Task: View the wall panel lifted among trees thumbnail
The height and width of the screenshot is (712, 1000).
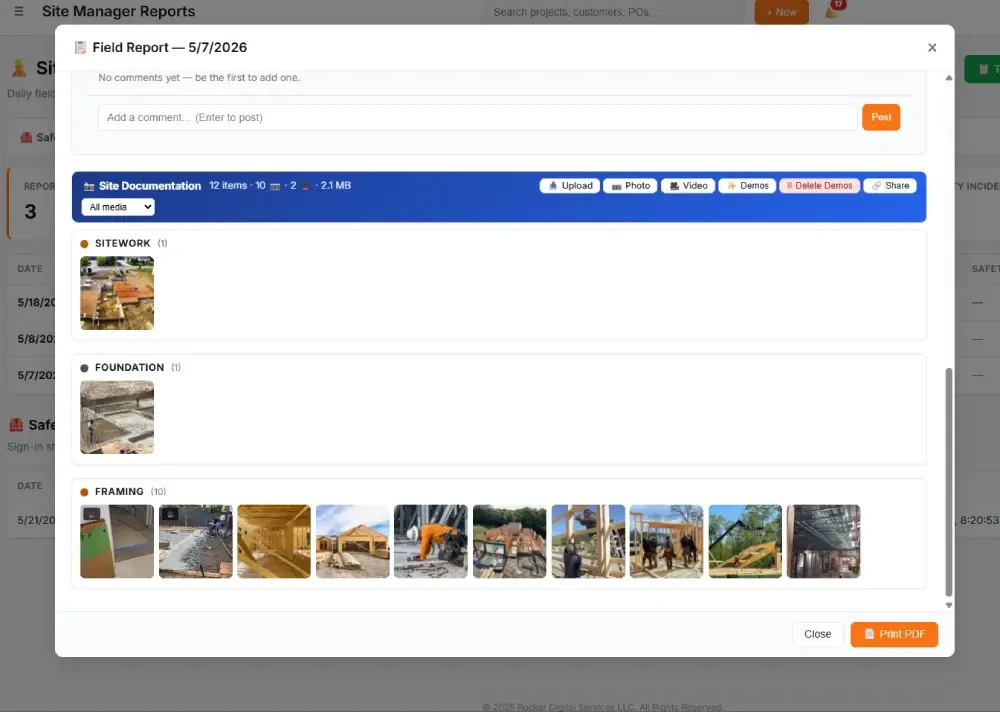Action: [745, 542]
